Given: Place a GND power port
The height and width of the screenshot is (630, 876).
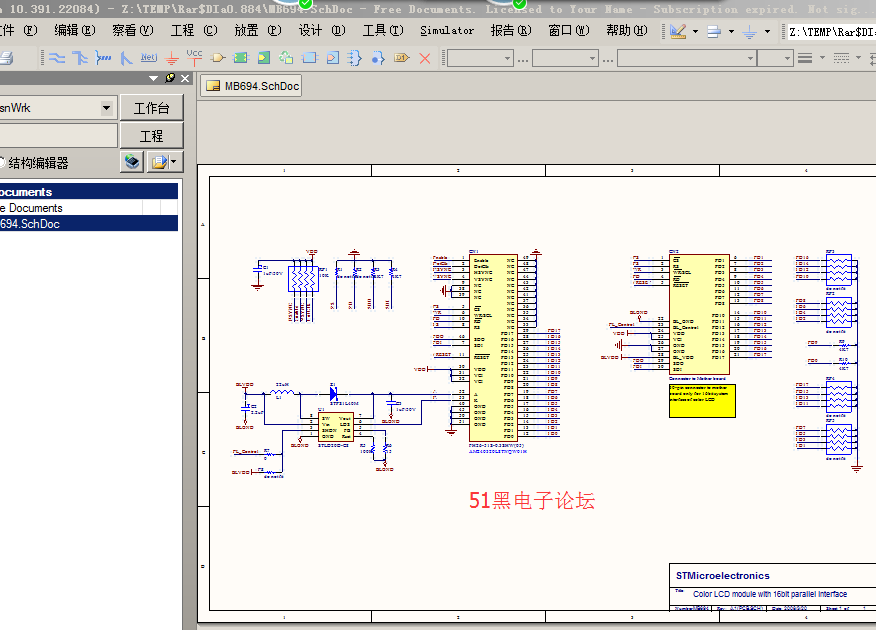Looking at the screenshot, I should [x=172, y=58].
